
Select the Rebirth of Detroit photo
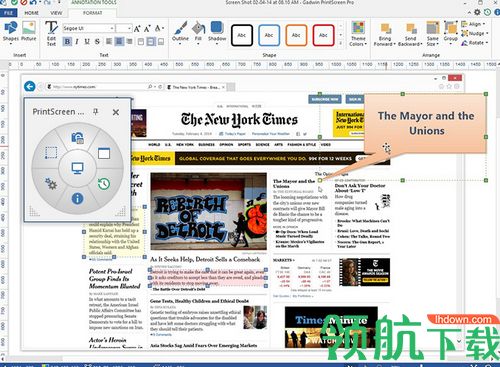point(208,211)
